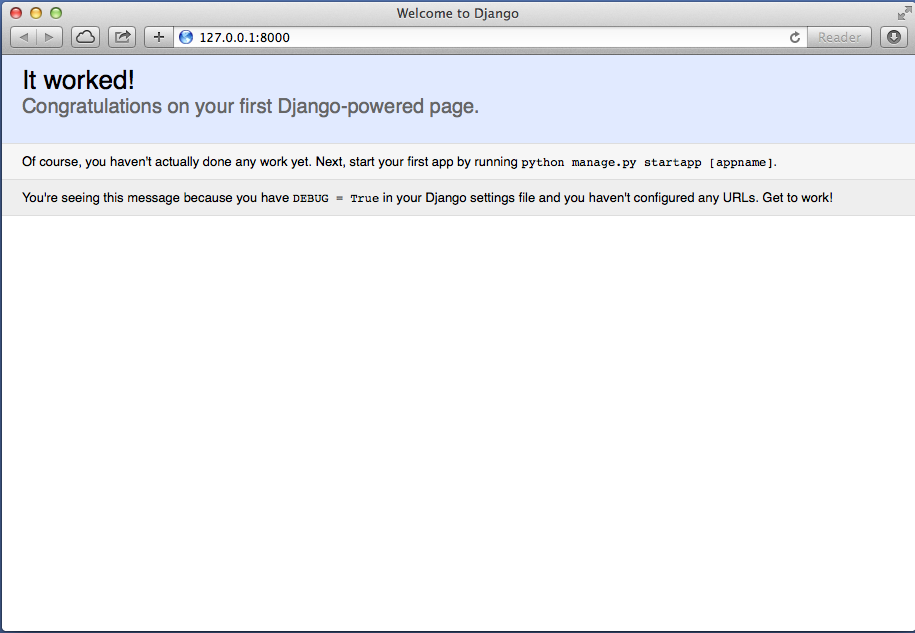Click the Back navigation arrow
The height and width of the screenshot is (633, 915).
click(24, 37)
